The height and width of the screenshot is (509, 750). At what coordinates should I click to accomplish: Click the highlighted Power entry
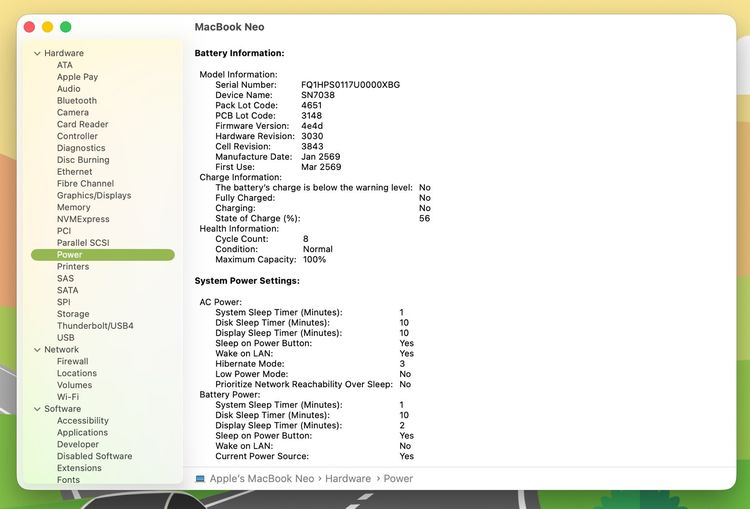tap(103, 255)
